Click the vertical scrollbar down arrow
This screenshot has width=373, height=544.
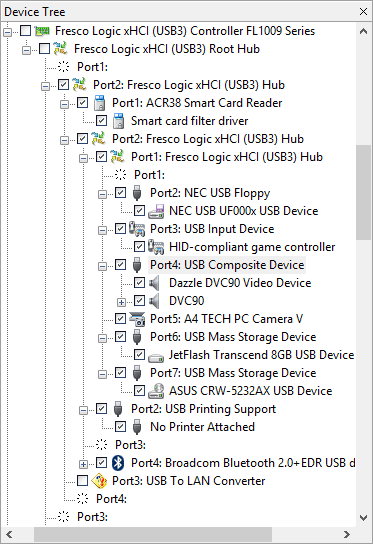[363, 518]
